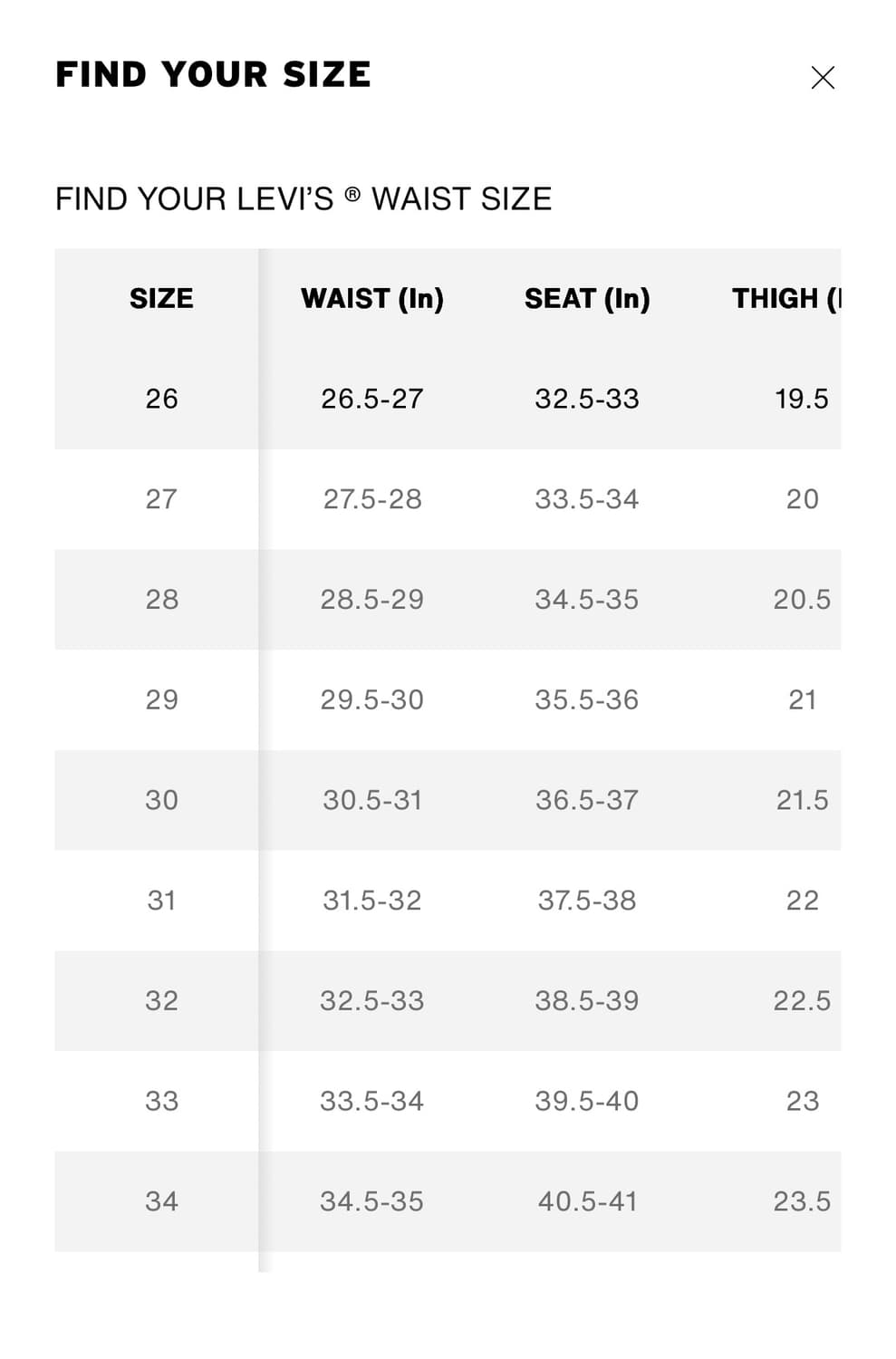896x1359 pixels.
Task: Click the Find Your Levi's Waist Size subtitle
Action: pos(303,199)
